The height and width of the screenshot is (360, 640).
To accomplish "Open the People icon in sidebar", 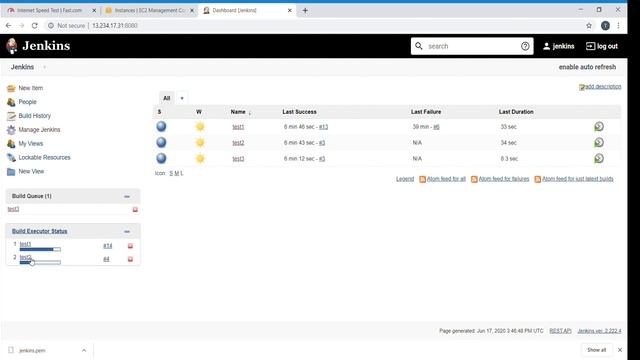I will click(x=11, y=102).
